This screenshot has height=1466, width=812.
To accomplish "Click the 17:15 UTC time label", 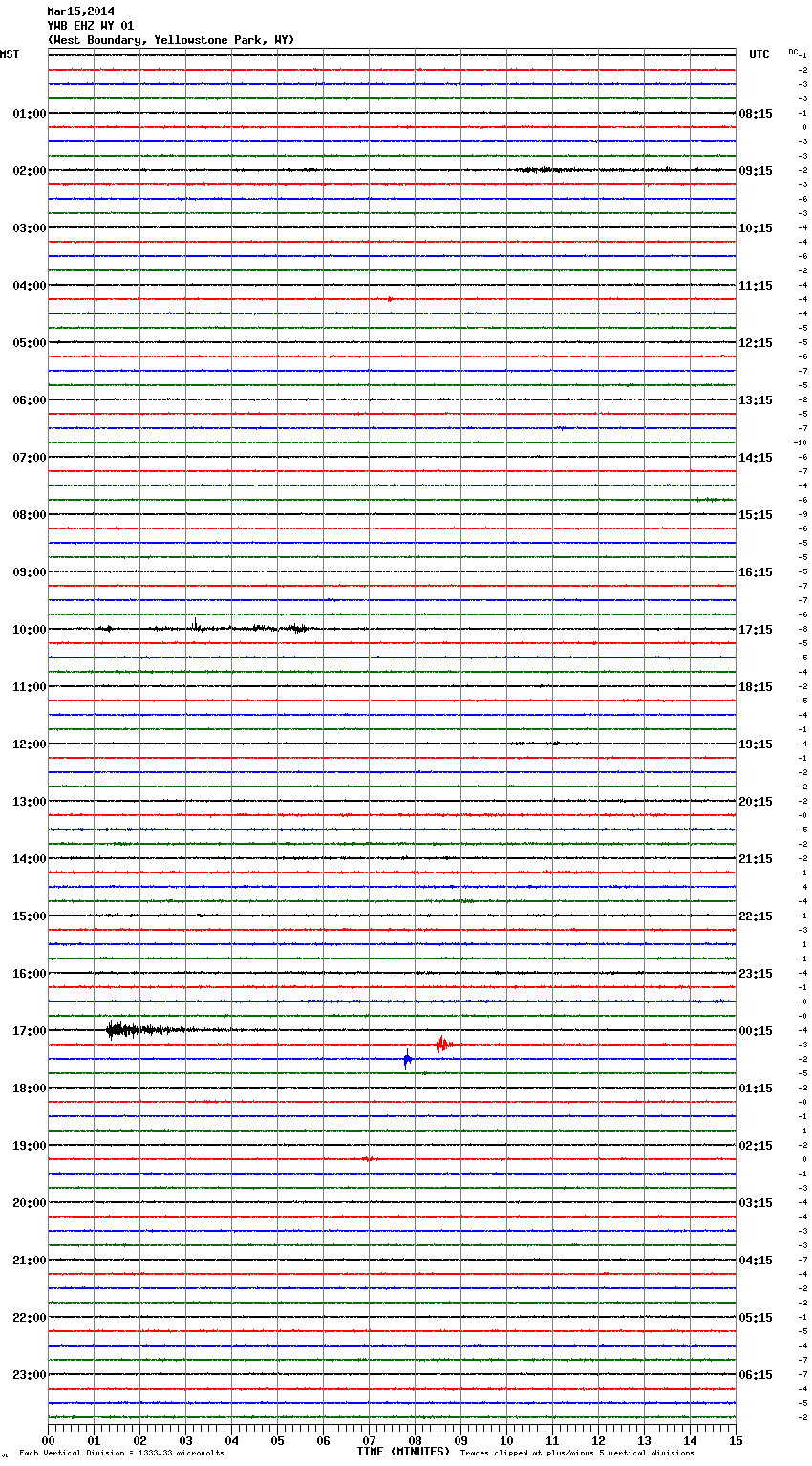I will pyautogui.click(x=756, y=630).
